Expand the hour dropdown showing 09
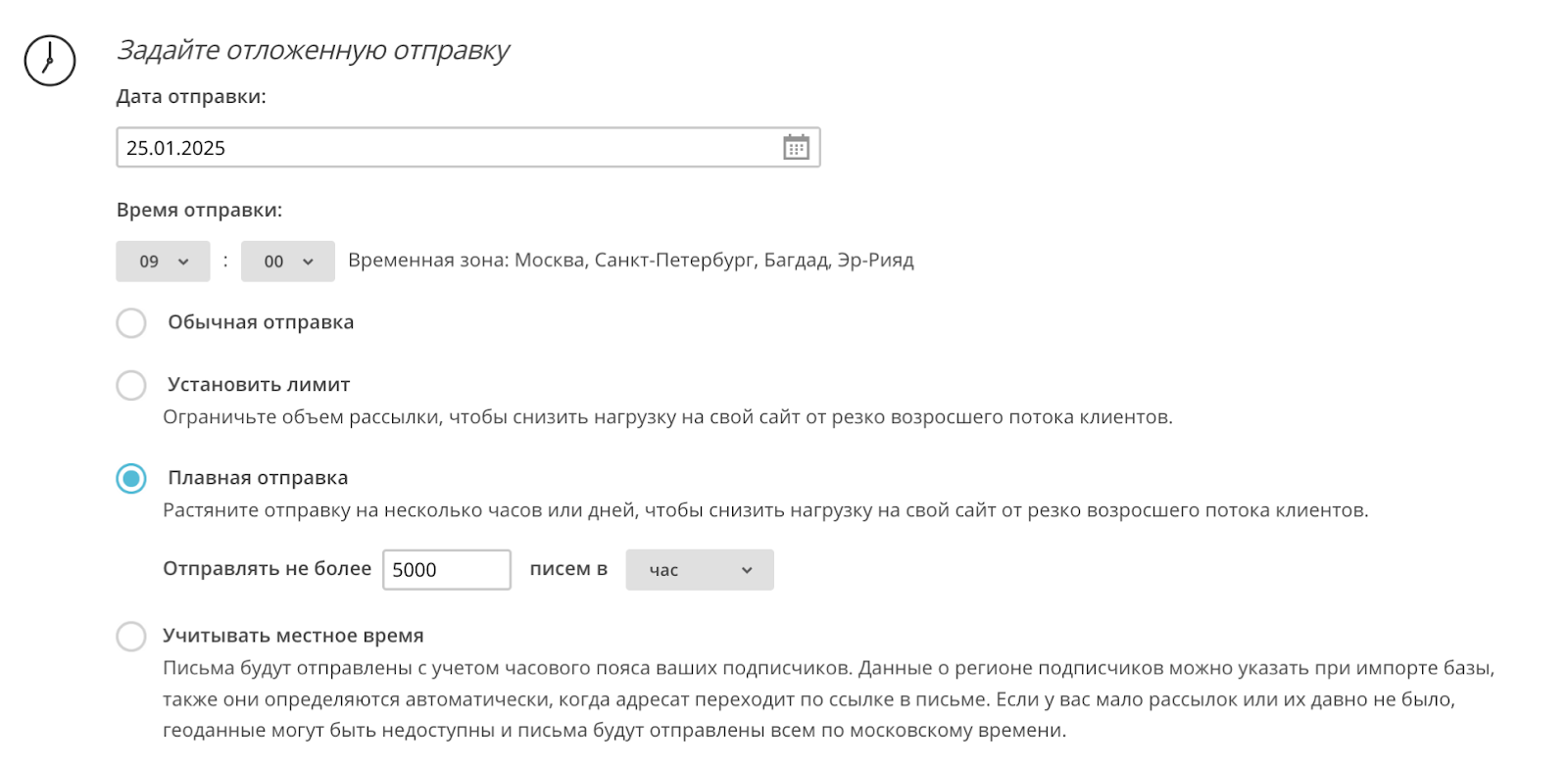Image resolution: width=1568 pixels, height=765 pixels. click(x=163, y=262)
